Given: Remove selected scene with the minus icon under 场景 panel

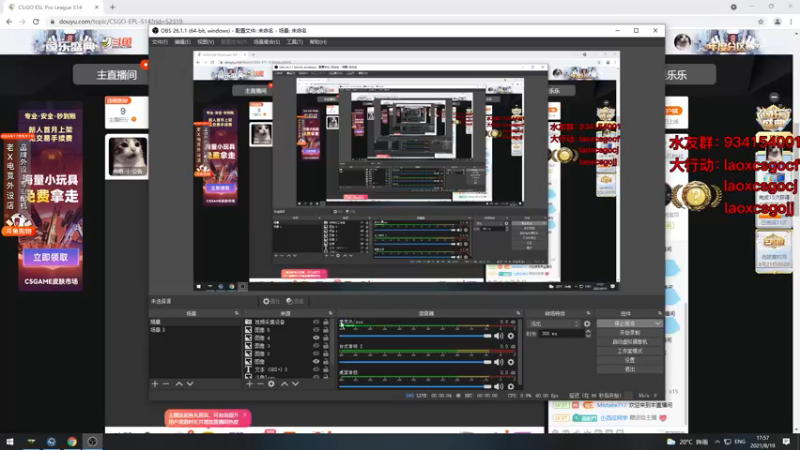Looking at the screenshot, I should (x=166, y=384).
